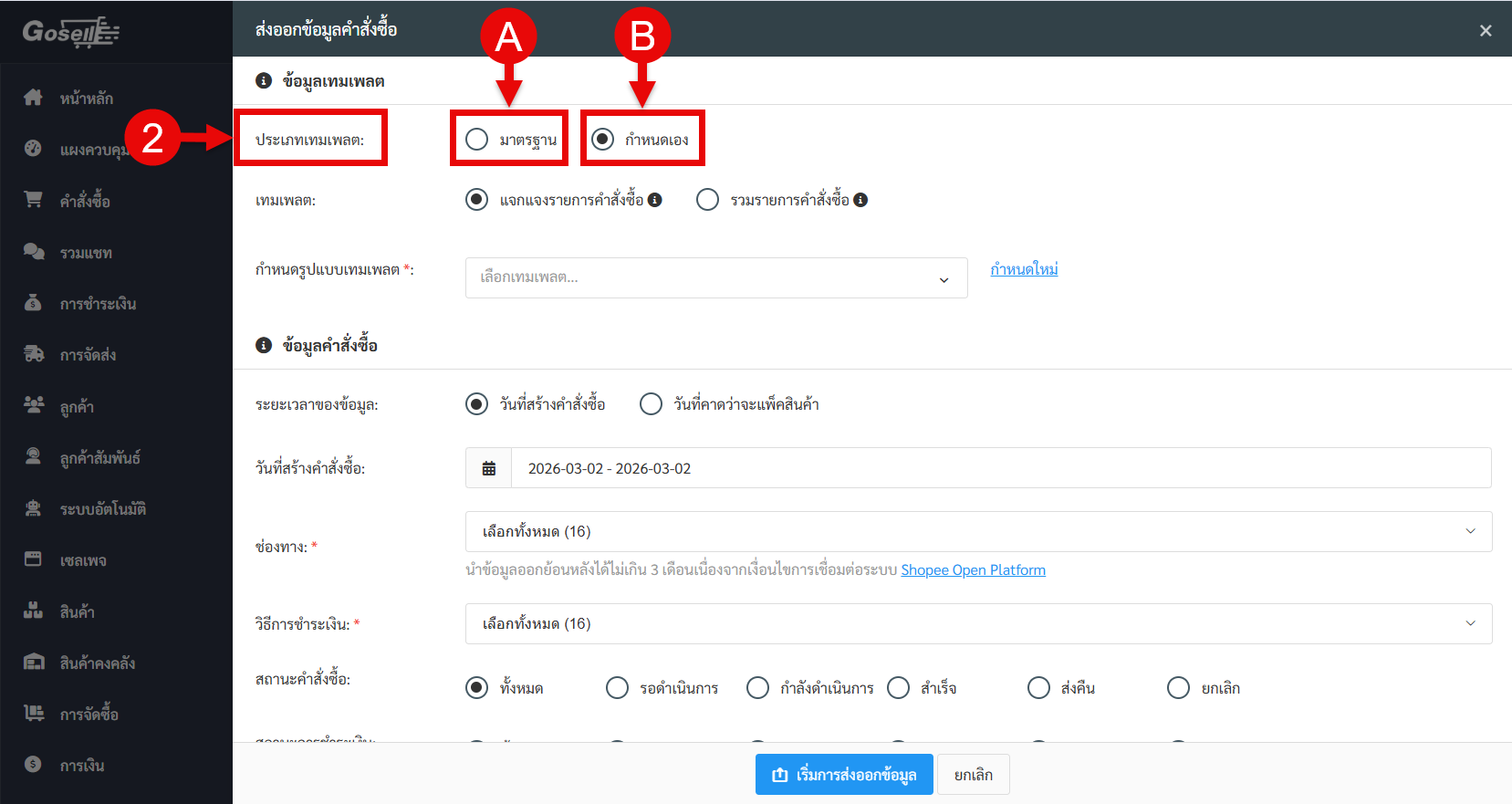Click the info icon next to รวมรายการคำสั่งซื้อ
The width and height of the screenshot is (1512, 804).
860,200
